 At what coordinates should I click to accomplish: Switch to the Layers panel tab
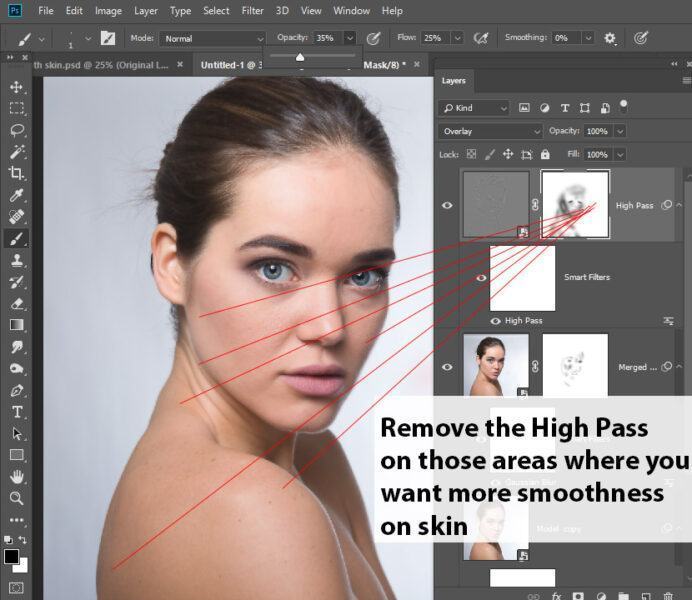pos(454,81)
